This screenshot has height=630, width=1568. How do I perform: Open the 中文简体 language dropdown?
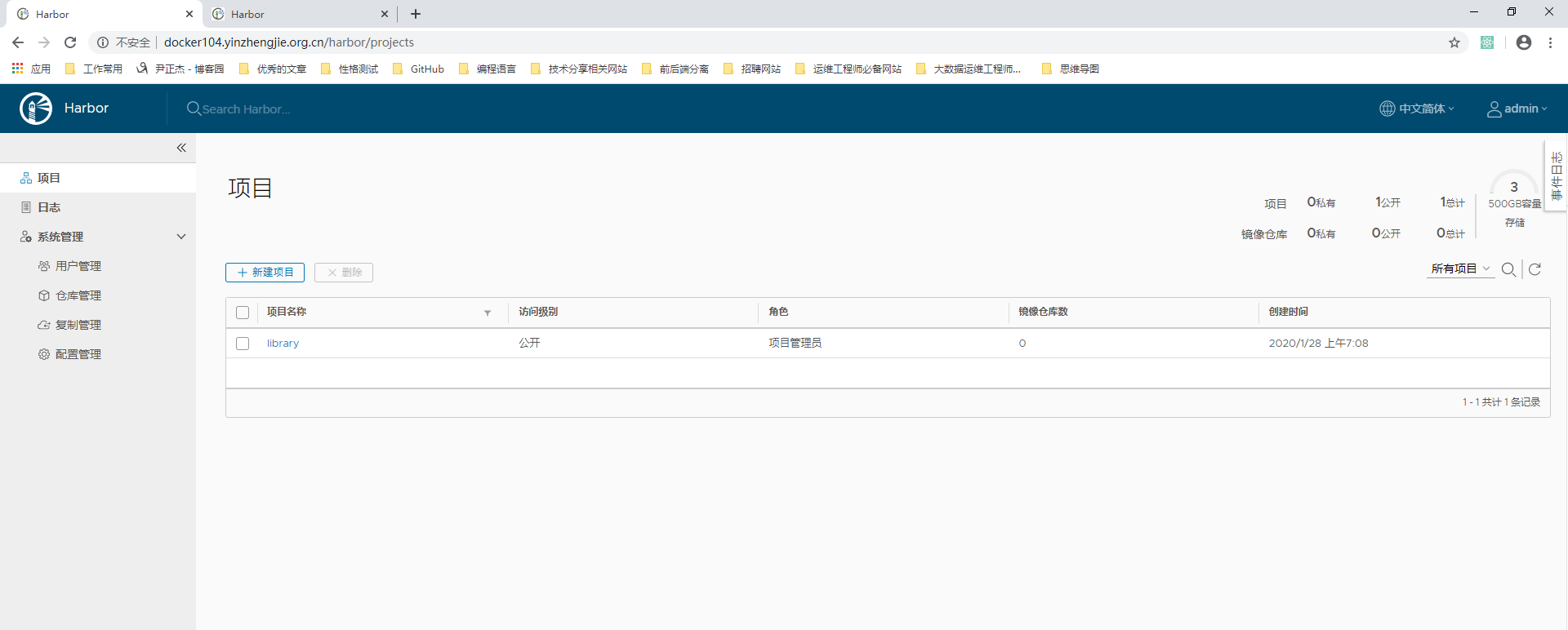[1417, 109]
